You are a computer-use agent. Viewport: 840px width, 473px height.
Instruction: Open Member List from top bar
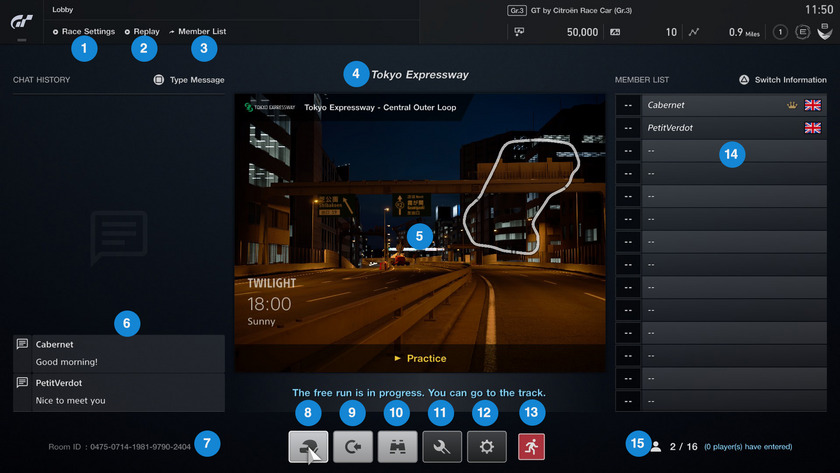pyautogui.click(x=201, y=32)
